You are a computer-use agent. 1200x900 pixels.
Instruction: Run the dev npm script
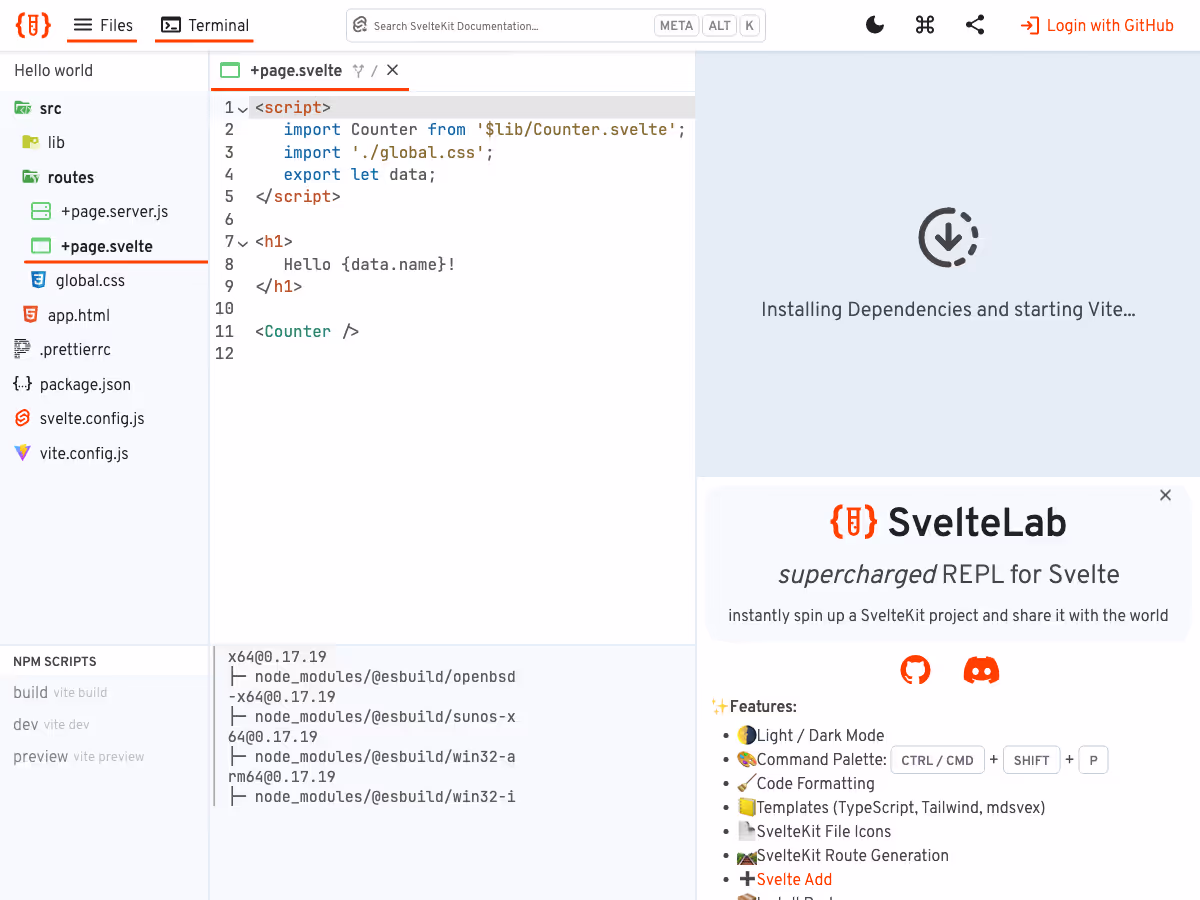coord(51,724)
